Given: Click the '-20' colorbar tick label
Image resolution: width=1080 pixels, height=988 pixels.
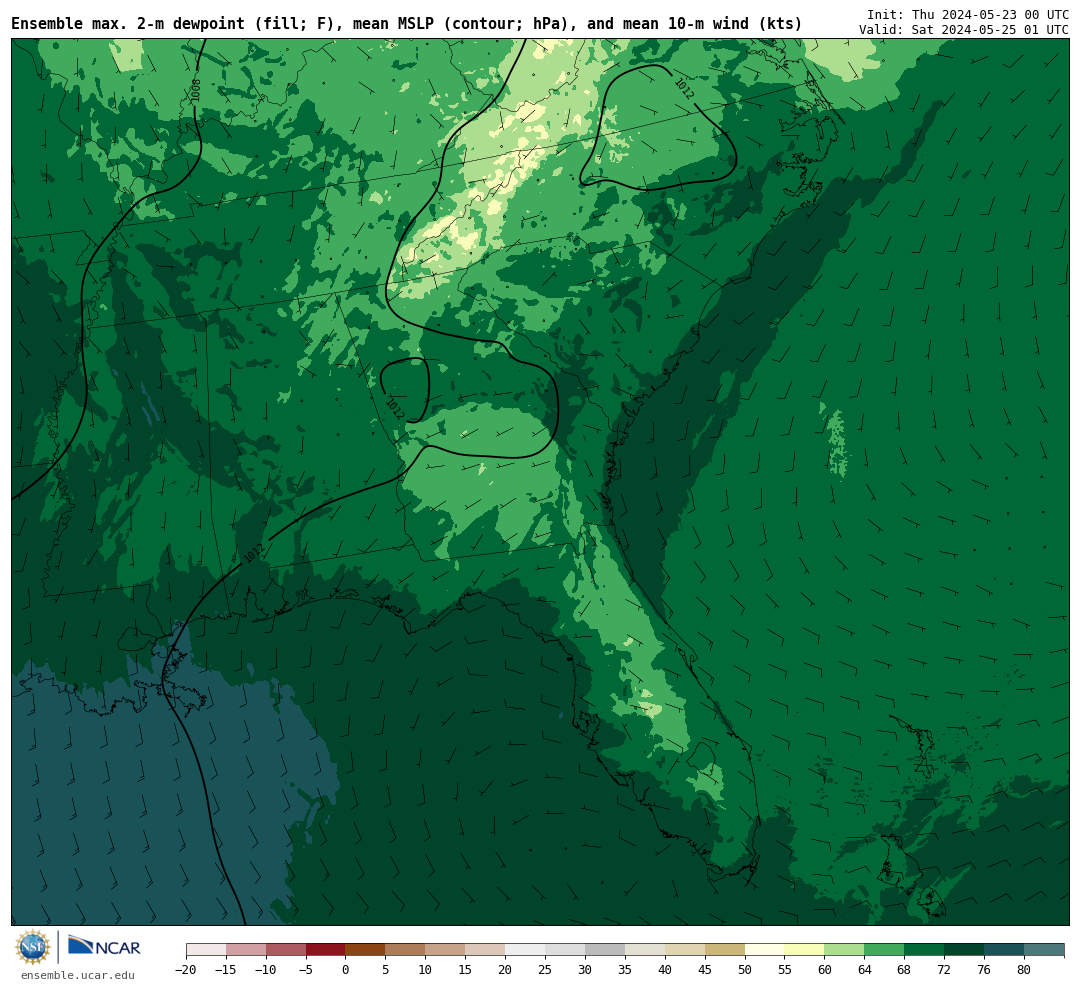Looking at the screenshot, I should coord(186,969).
